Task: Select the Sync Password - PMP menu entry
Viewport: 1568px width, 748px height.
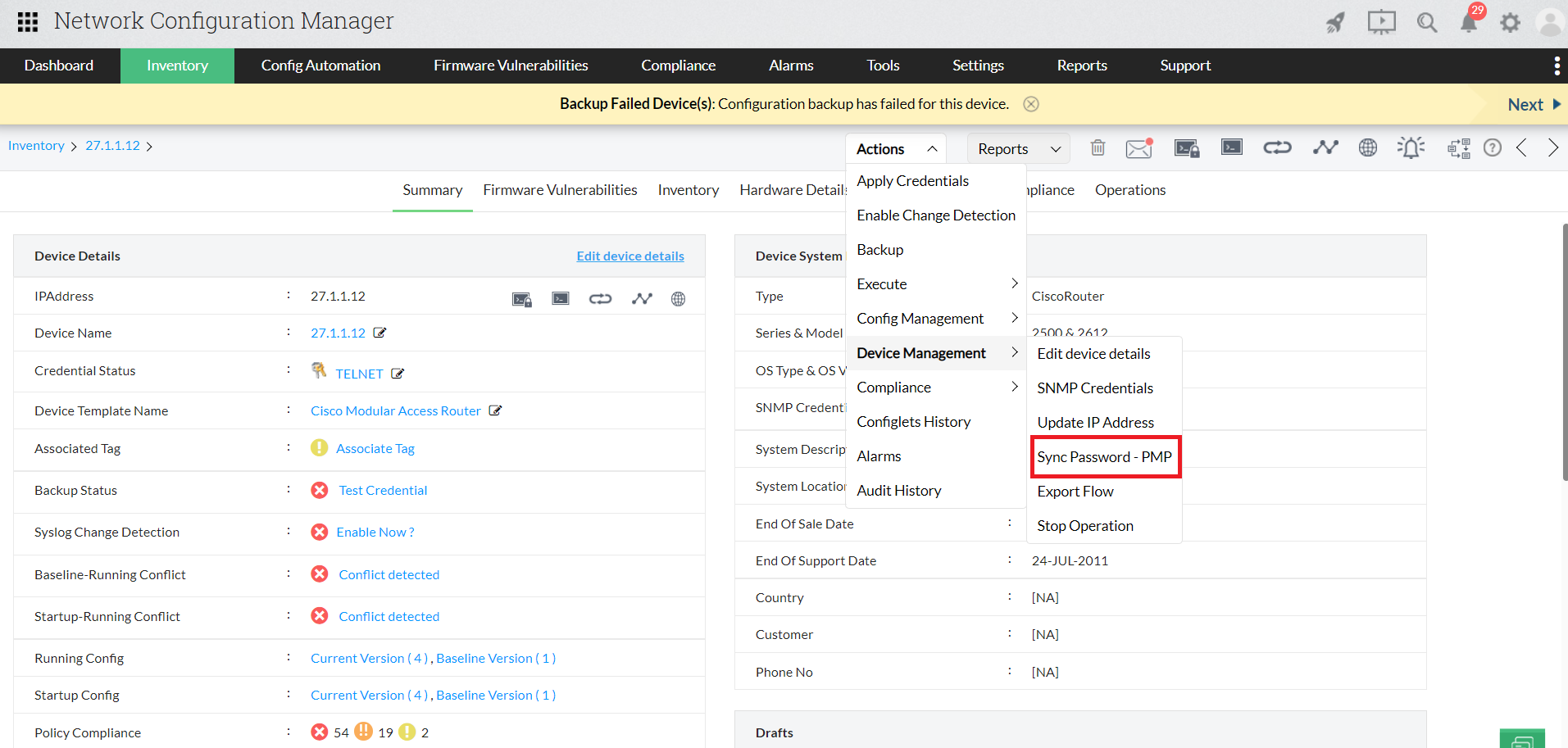Action: (1104, 456)
